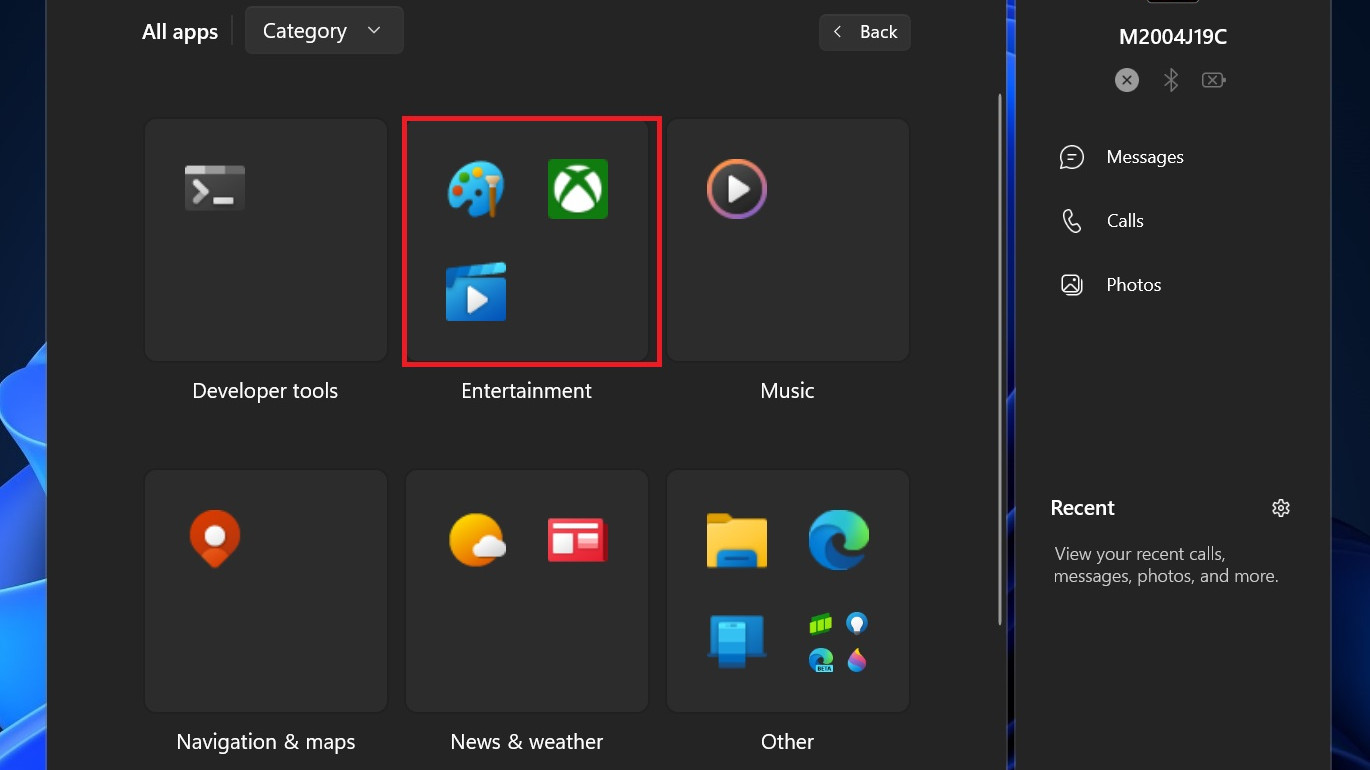Click the Bluetooth status icon

[x=1171, y=80]
